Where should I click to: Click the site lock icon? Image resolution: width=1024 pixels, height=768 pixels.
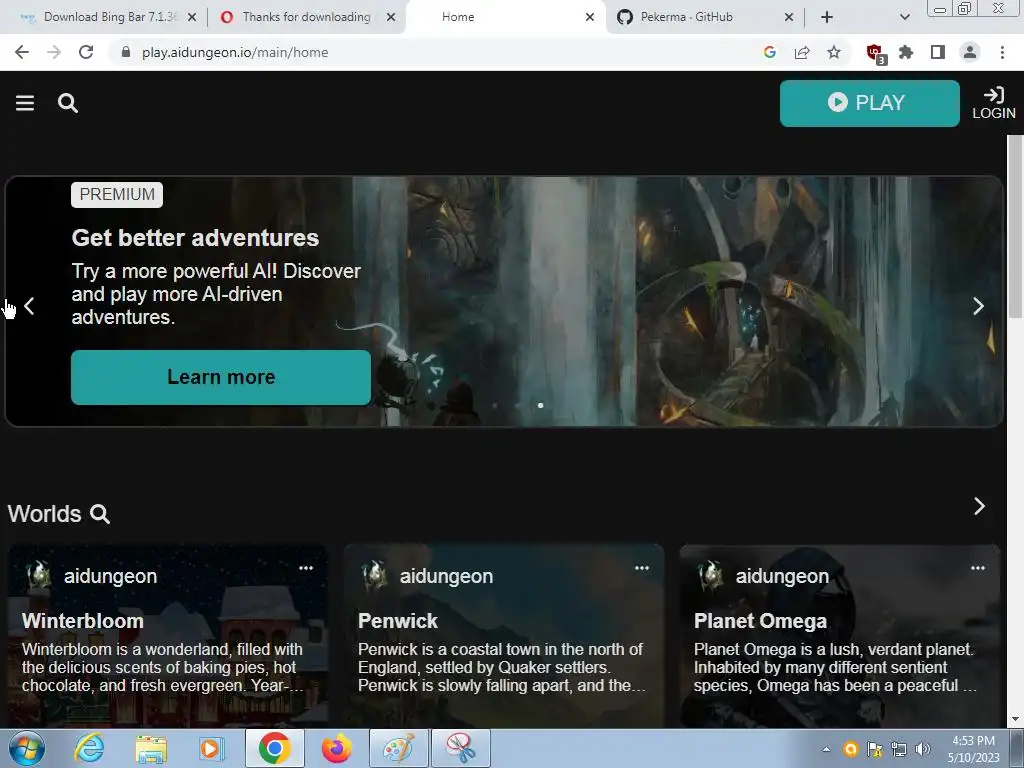pyautogui.click(x=126, y=52)
